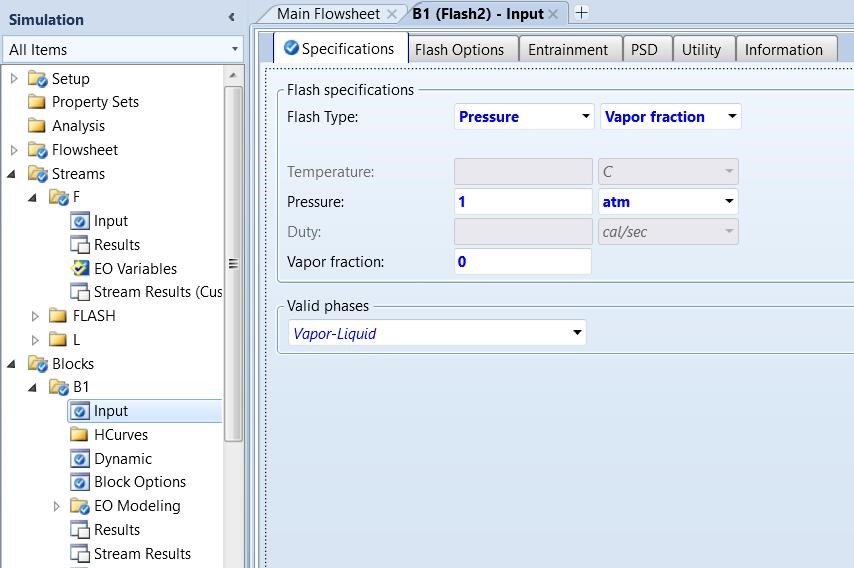Click the HCurves folder icon
This screenshot has height=568, width=854.
[x=80, y=435]
